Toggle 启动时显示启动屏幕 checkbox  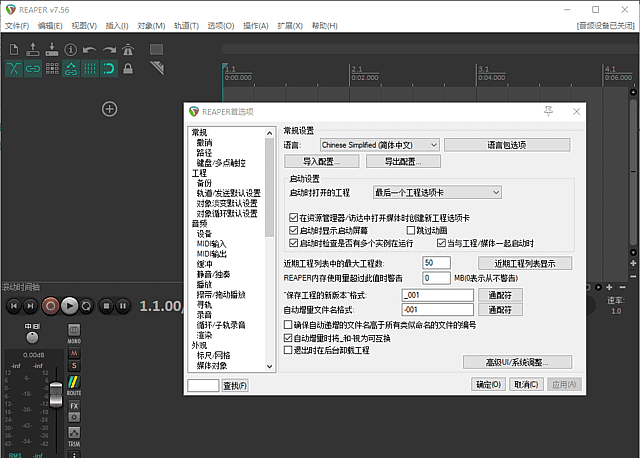click(293, 230)
